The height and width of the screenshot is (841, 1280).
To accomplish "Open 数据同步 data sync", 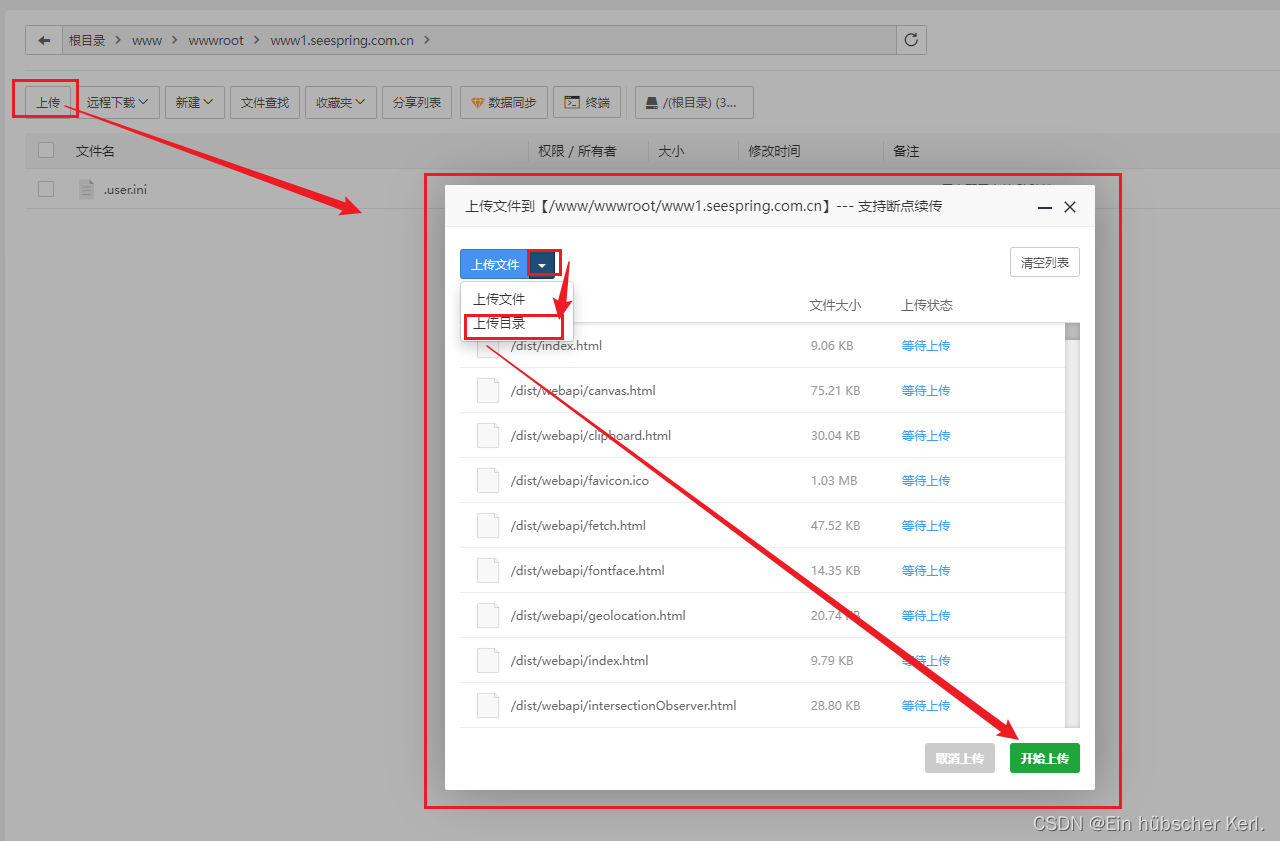I will (x=504, y=102).
